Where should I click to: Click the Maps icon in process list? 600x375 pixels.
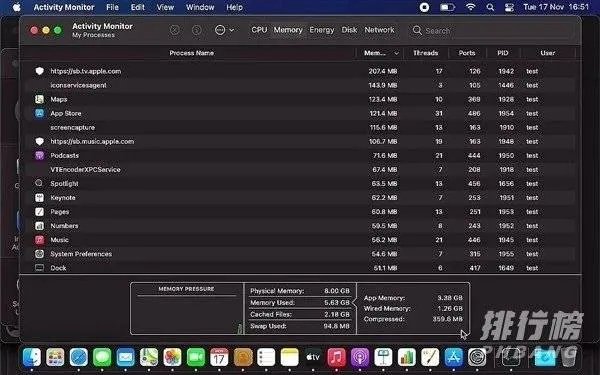click(x=39, y=99)
